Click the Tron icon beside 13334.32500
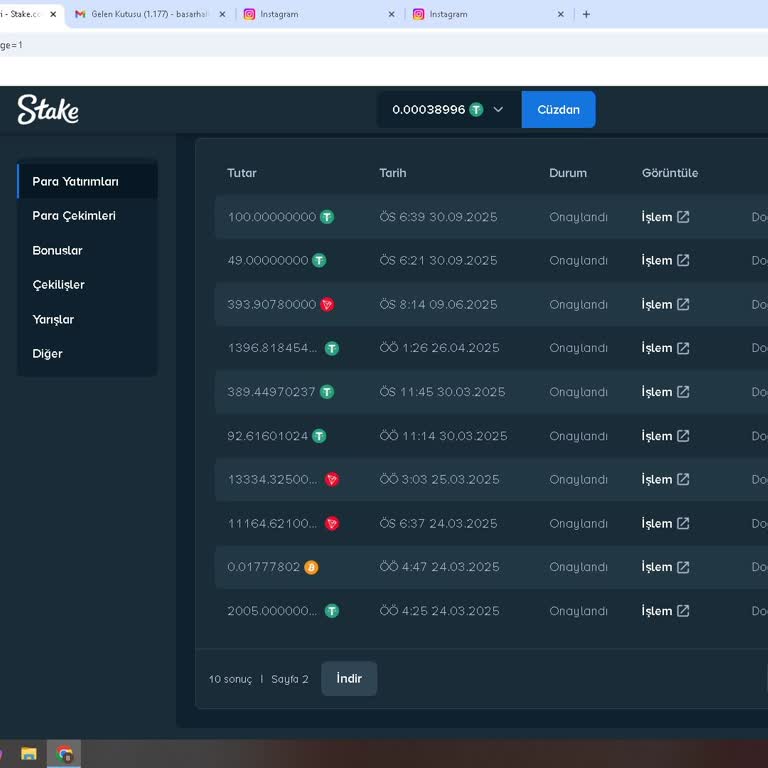 [332, 480]
